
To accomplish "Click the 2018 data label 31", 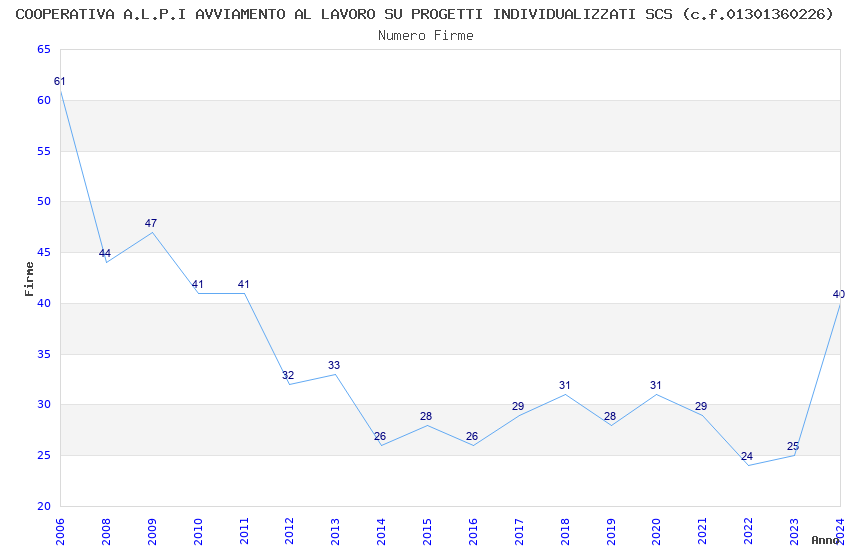I will [564, 385].
